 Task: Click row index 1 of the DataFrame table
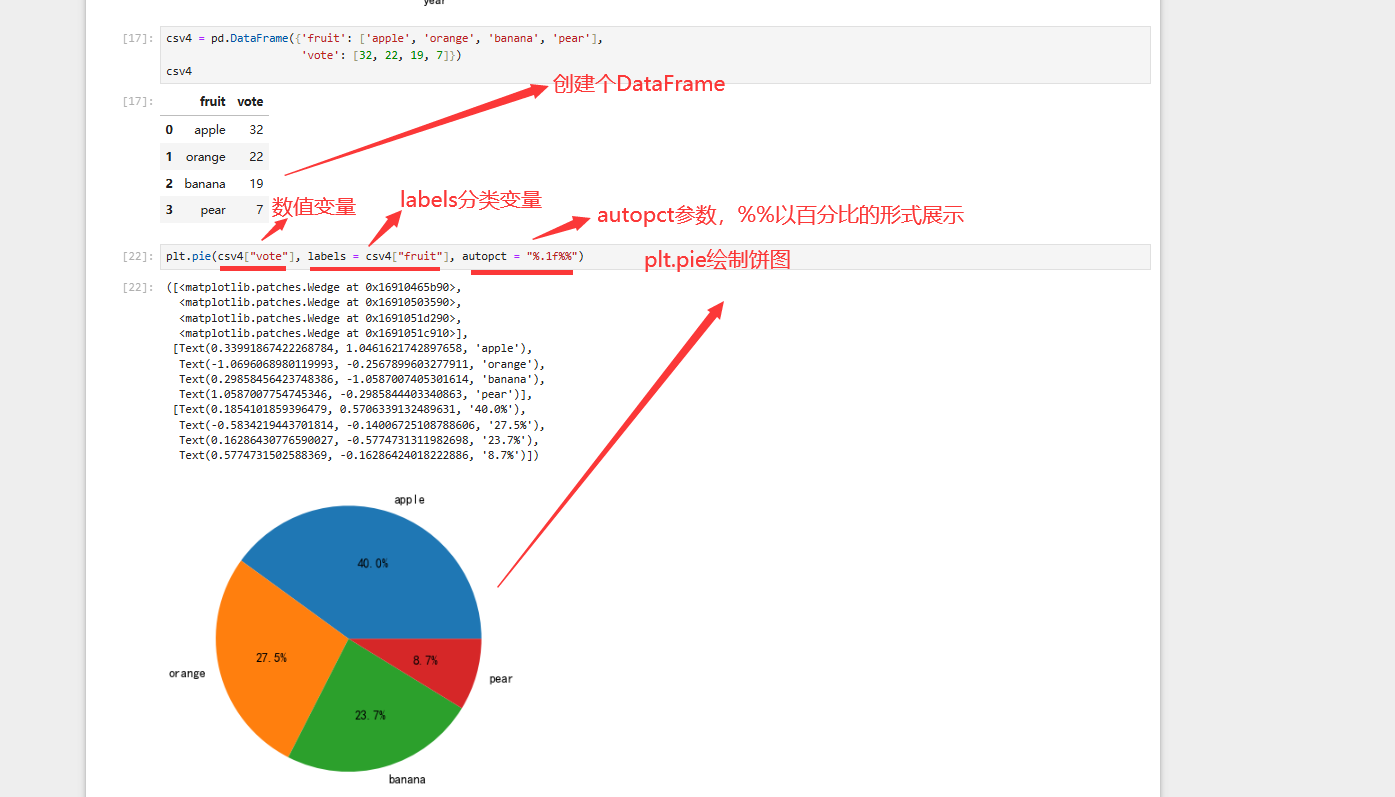(169, 157)
